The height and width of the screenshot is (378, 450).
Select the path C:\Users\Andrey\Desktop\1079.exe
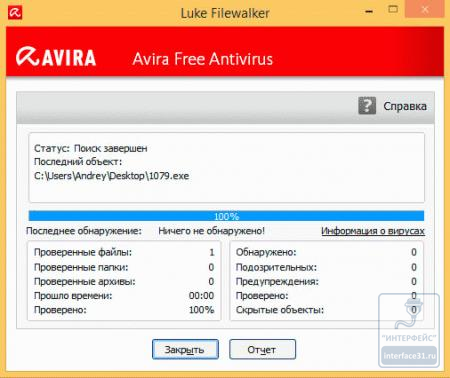coord(112,176)
